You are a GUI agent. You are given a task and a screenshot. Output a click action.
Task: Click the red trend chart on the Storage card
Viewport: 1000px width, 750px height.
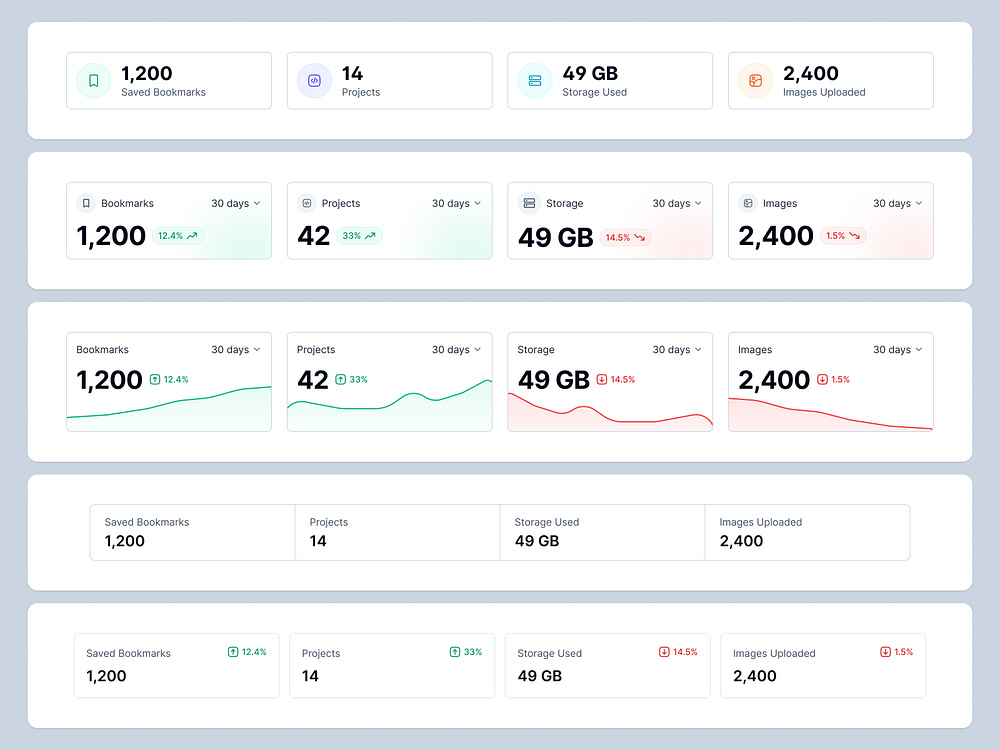pyautogui.click(x=610, y=410)
